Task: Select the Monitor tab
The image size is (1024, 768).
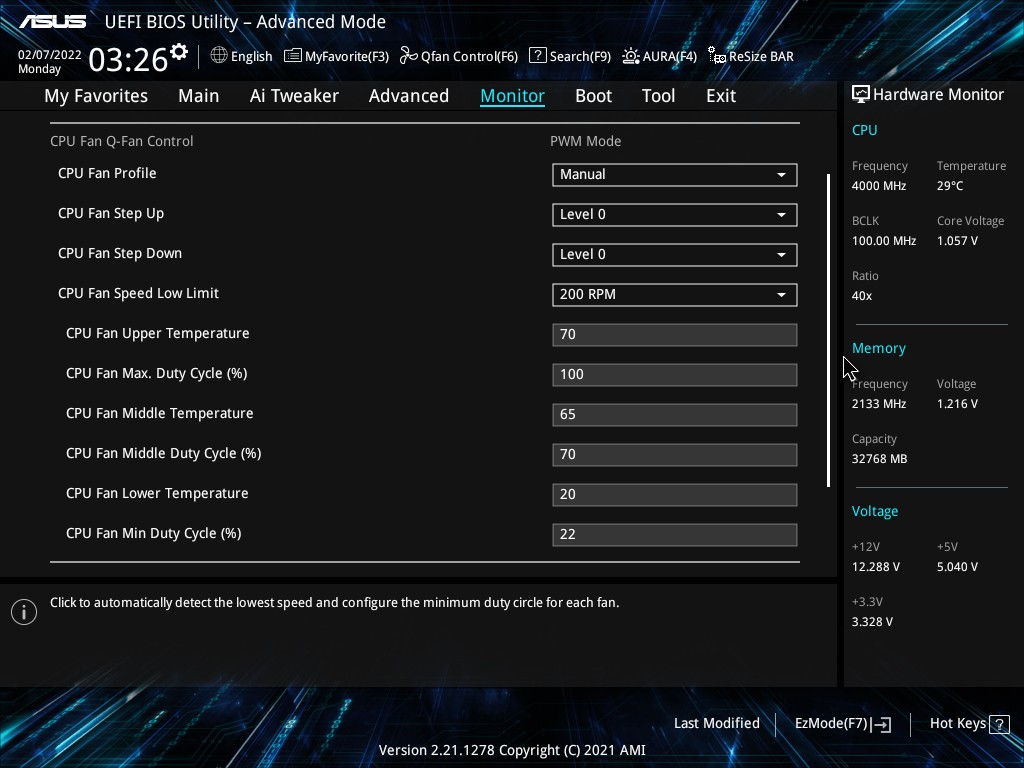Action: coord(513,96)
